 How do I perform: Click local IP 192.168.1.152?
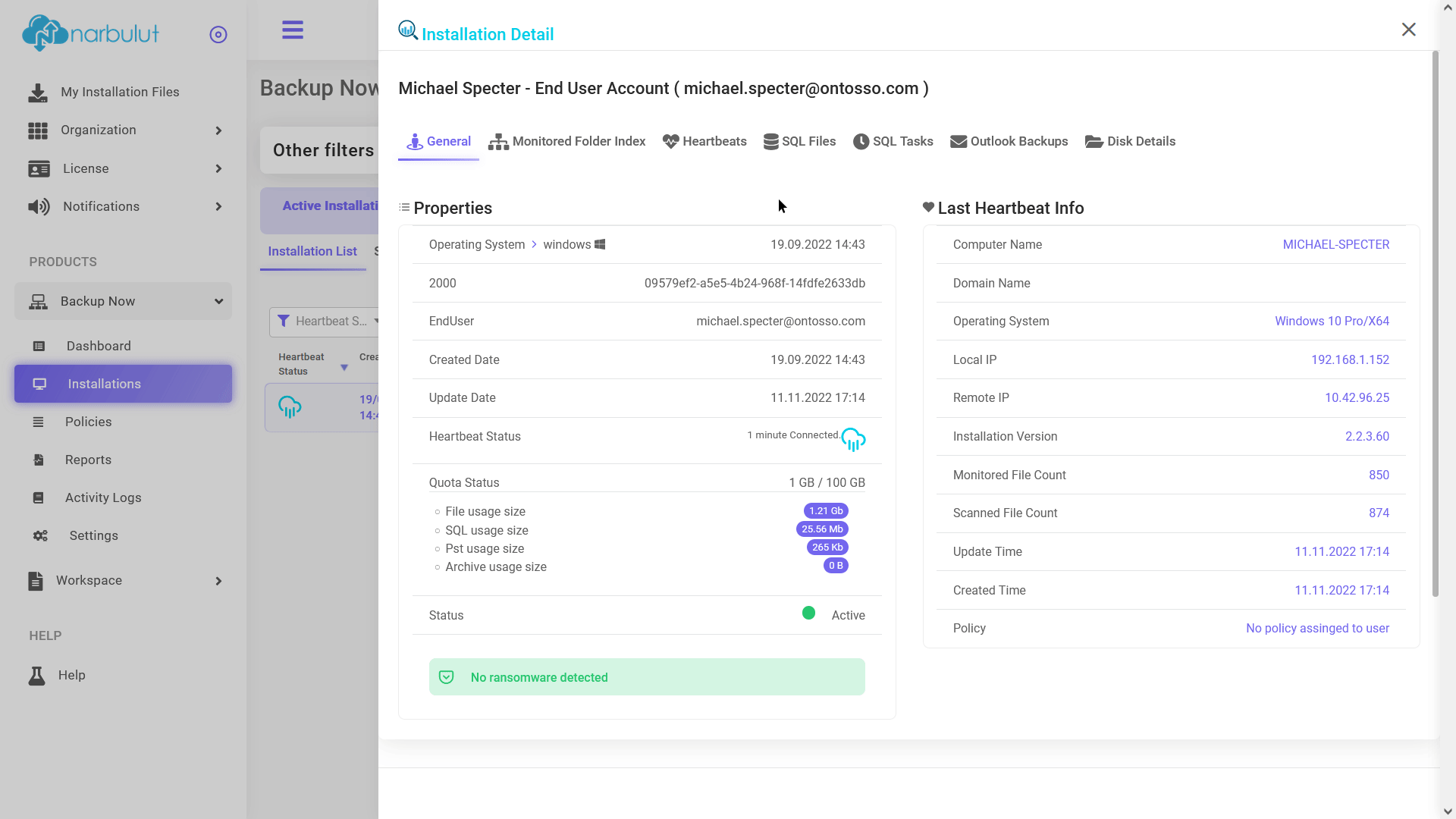click(1351, 359)
